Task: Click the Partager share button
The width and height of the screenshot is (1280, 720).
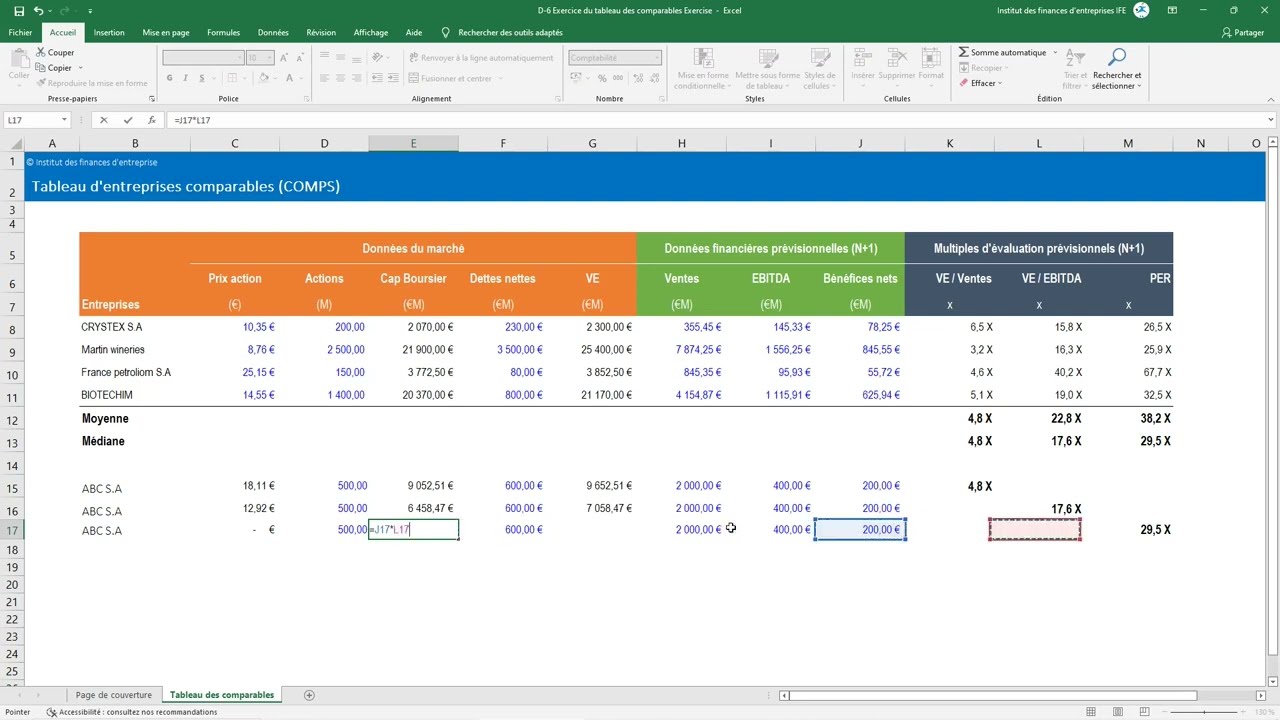Action: click(x=1243, y=32)
